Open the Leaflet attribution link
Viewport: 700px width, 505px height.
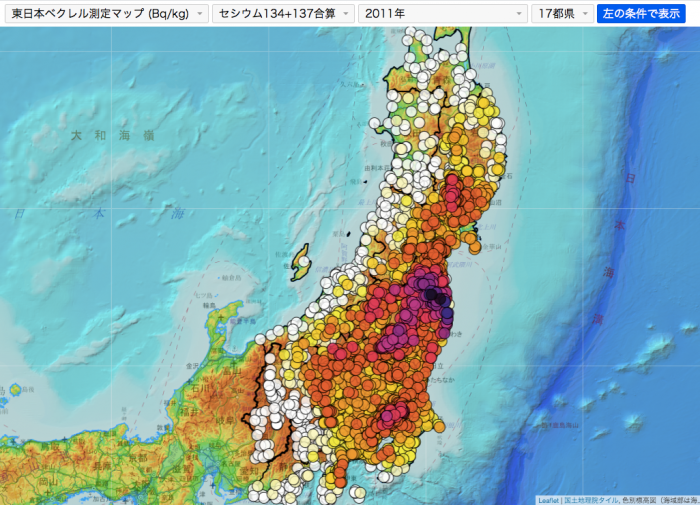(x=547, y=500)
